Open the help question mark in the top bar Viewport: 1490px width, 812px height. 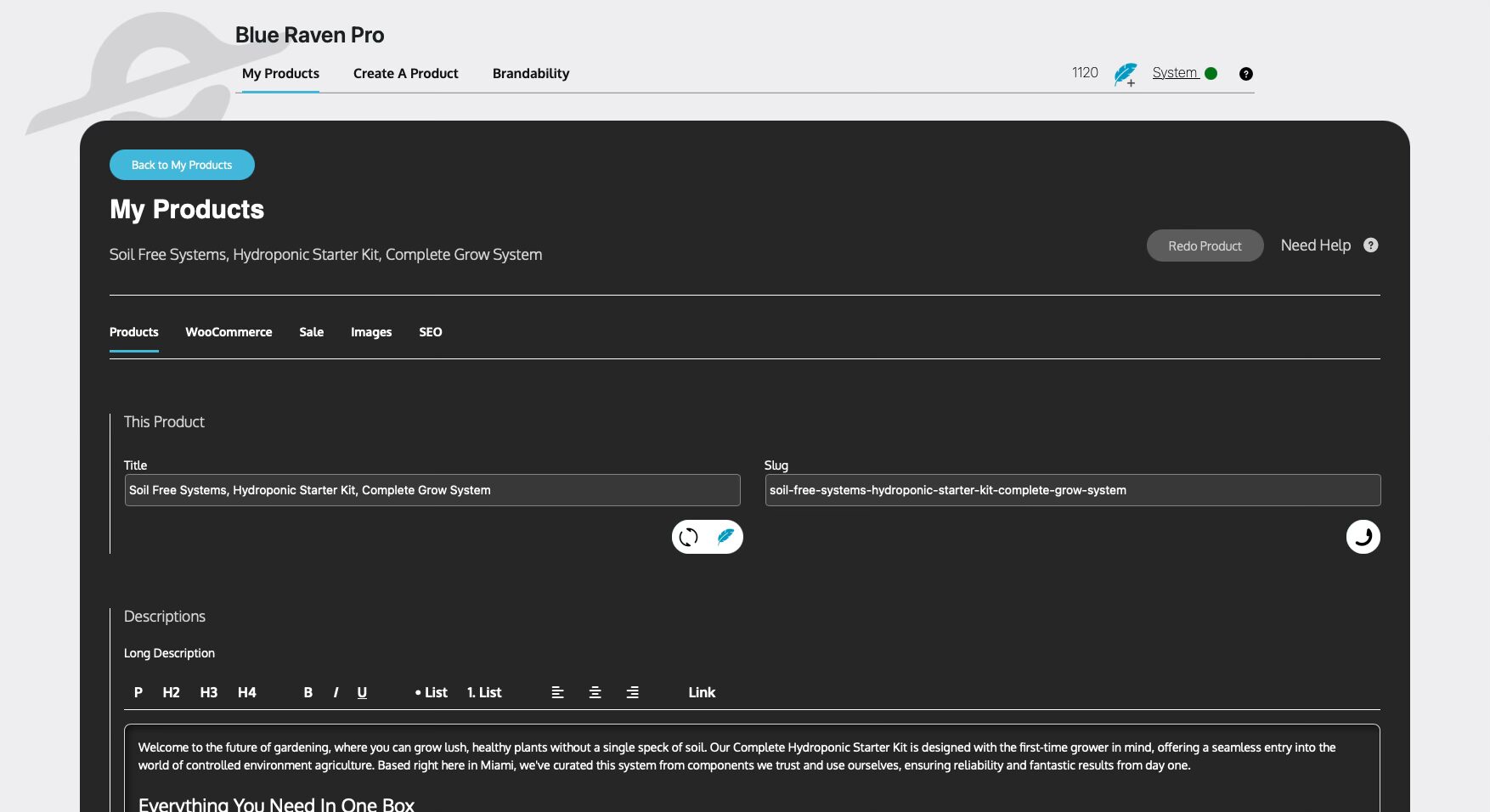[x=1246, y=73]
